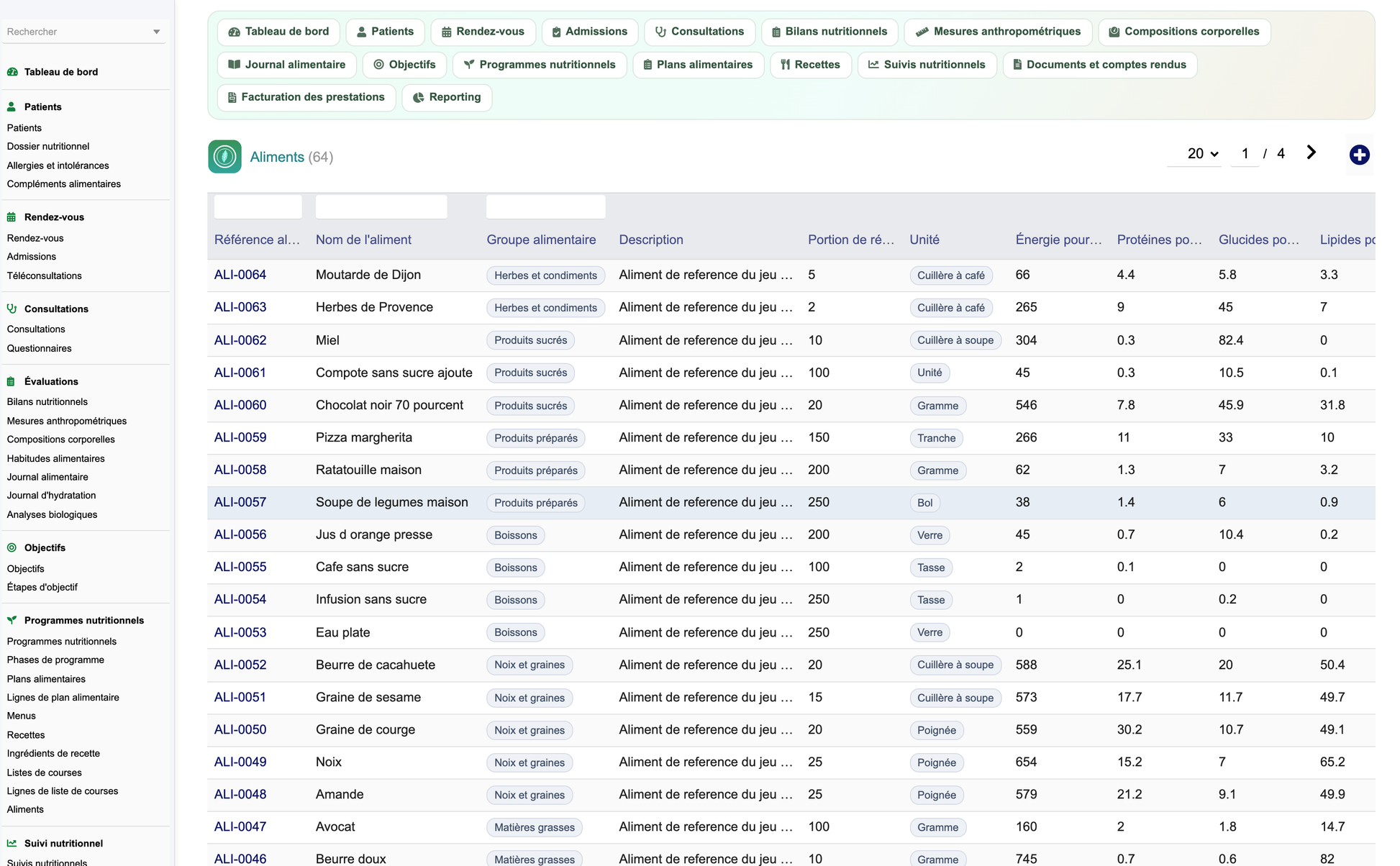The image size is (1400, 866).
Task: Click the Patients person icon in sidebar
Action: pos(12,106)
